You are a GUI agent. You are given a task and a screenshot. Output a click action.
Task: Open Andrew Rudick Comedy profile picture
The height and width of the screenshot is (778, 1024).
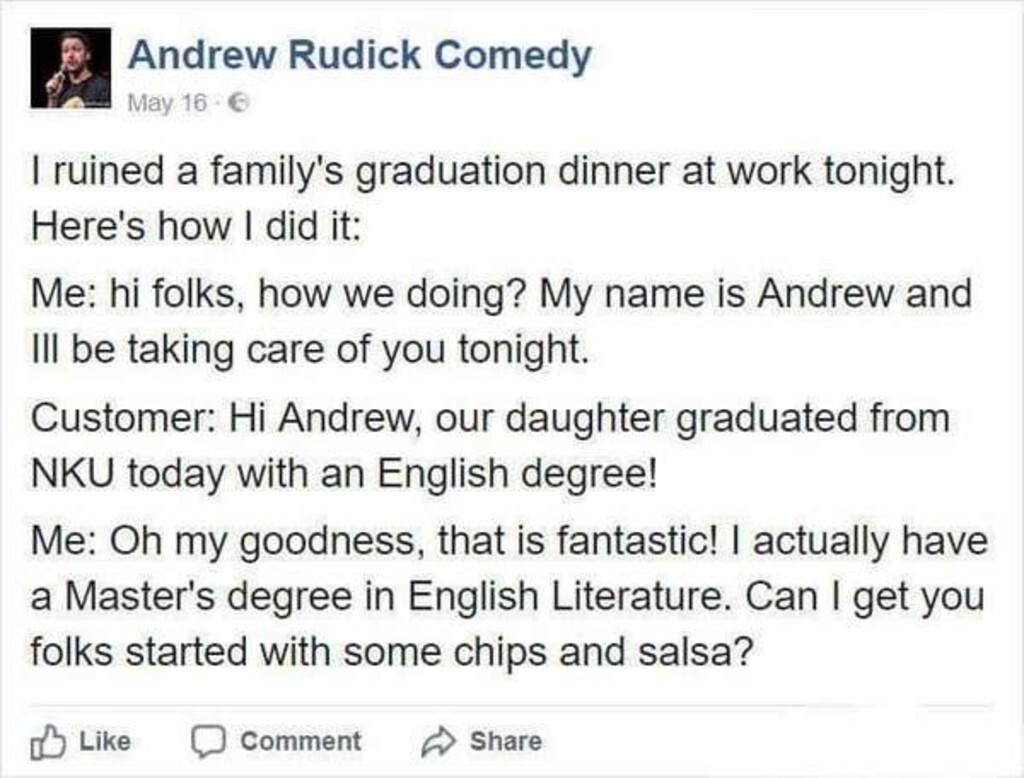click(x=71, y=68)
